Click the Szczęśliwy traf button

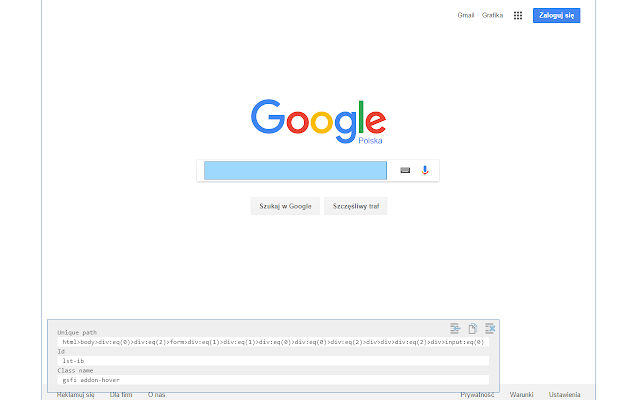click(356, 206)
